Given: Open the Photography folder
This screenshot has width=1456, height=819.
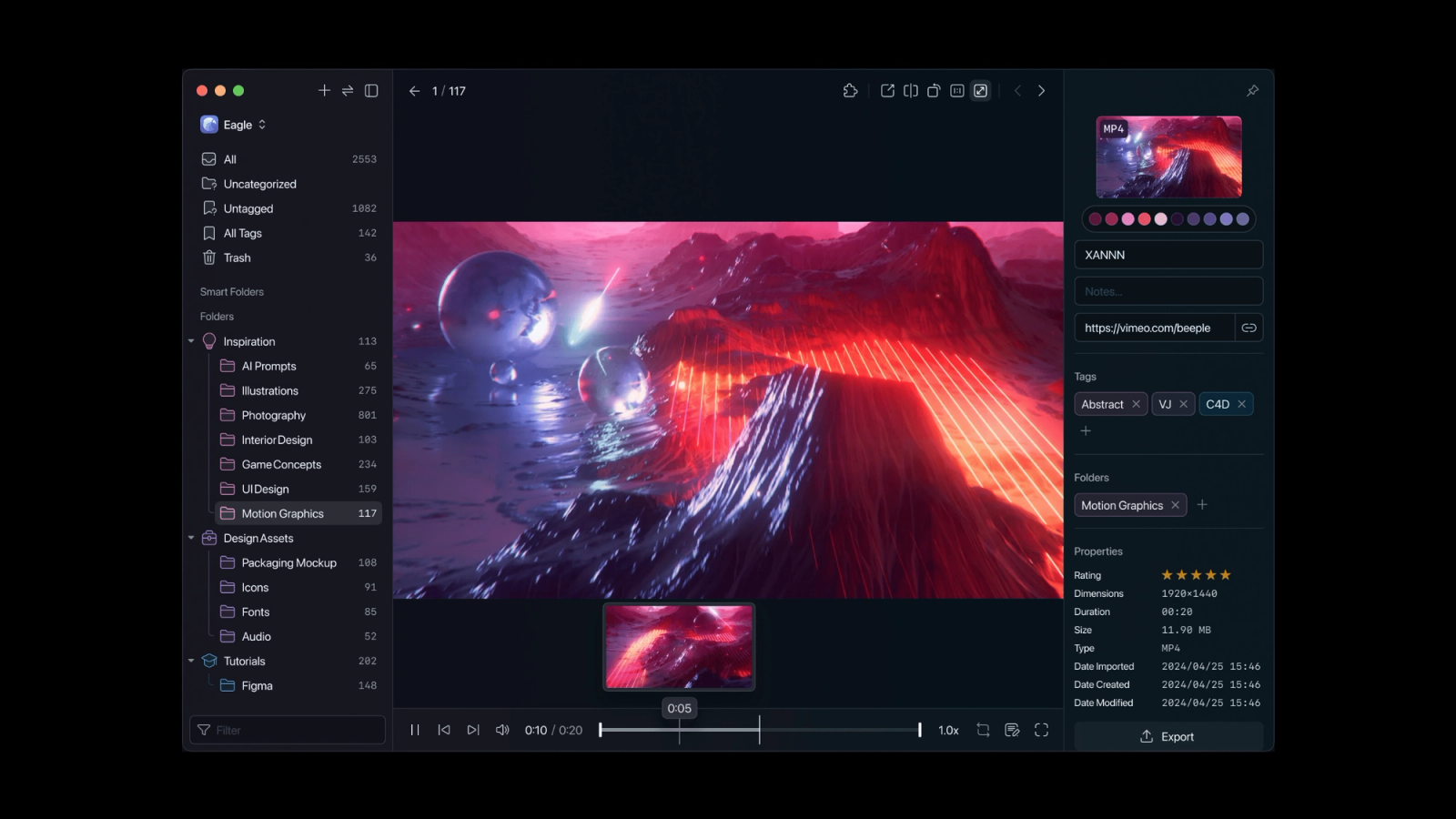Looking at the screenshot, I should coord(298,415).
